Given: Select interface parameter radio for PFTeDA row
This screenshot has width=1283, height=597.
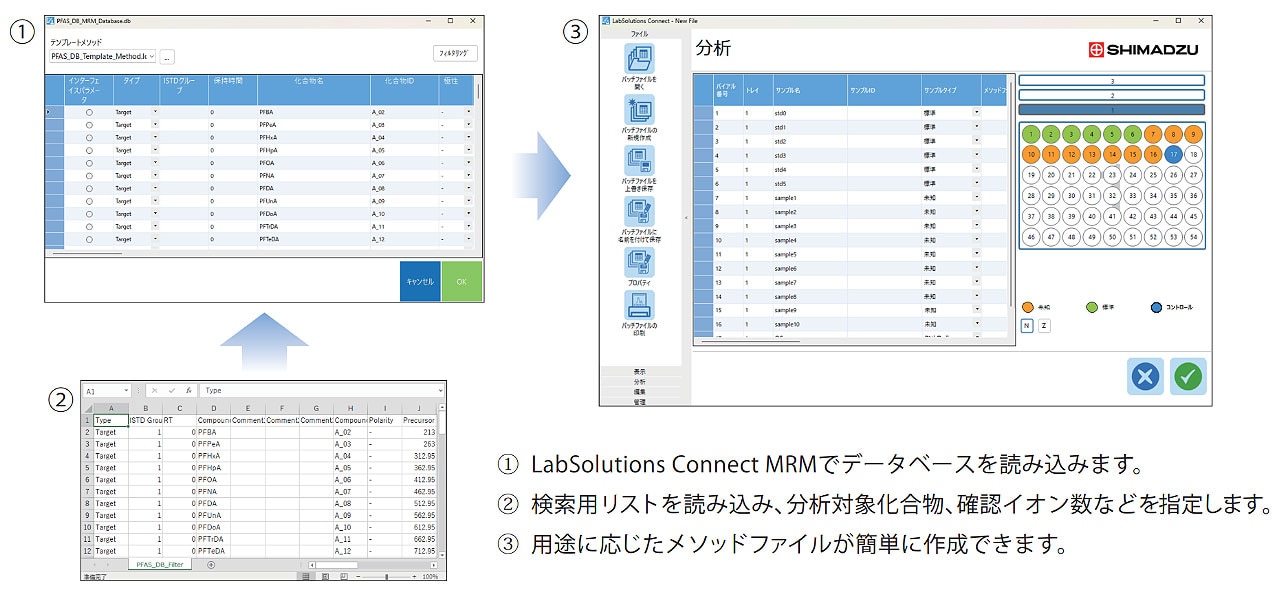Looking at the screenshot, I should coord(89,239).
